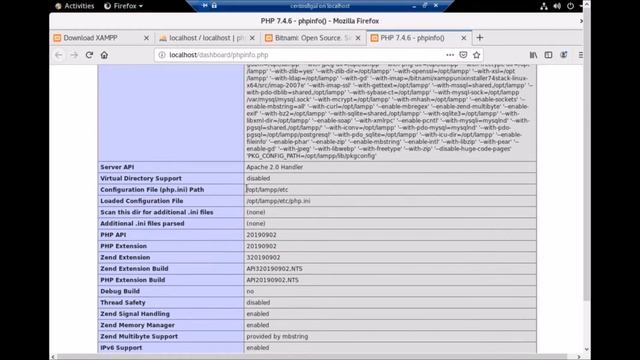Select the 320190902 value

coord(263,258)
